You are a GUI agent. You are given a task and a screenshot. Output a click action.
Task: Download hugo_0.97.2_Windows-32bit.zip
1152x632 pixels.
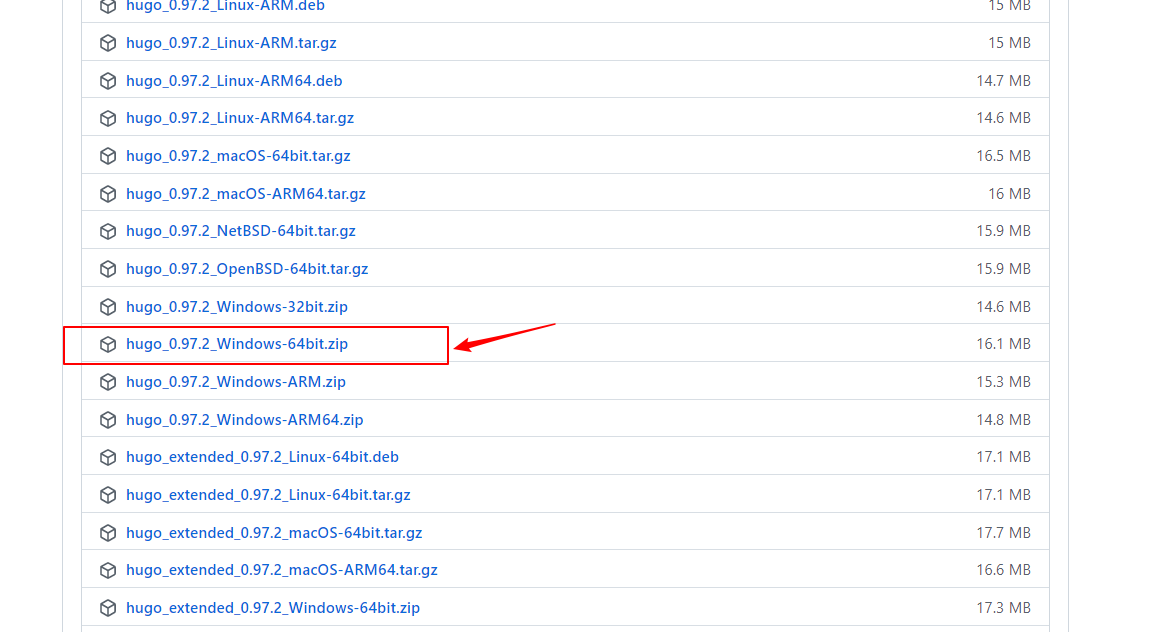pos(237,307)
